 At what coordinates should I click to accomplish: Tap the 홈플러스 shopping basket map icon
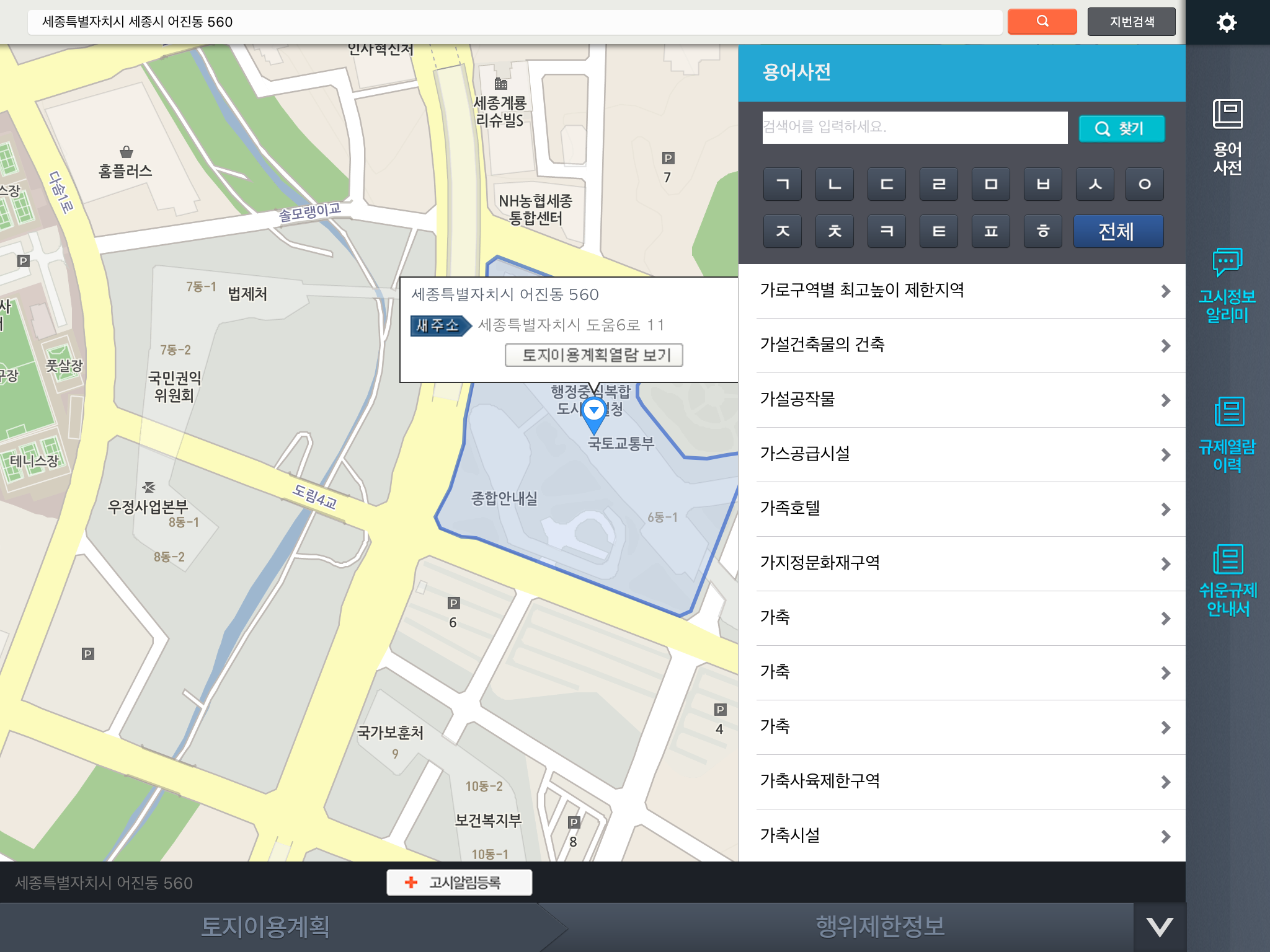pos(127,151)
